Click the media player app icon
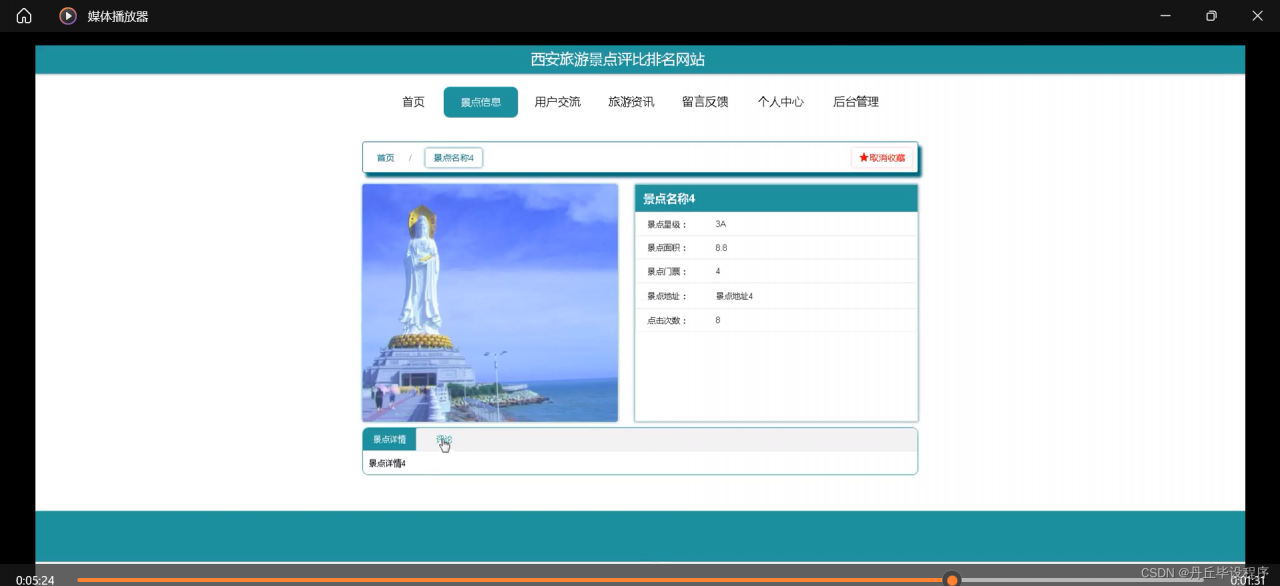 pyautogui.click(x=68, y=16)
